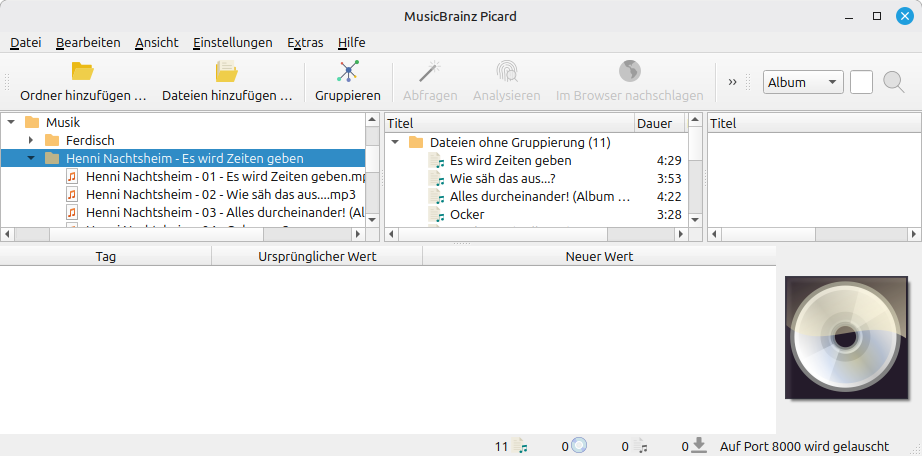
Task: Expand the Ferdisch folder
Action: 31,140
